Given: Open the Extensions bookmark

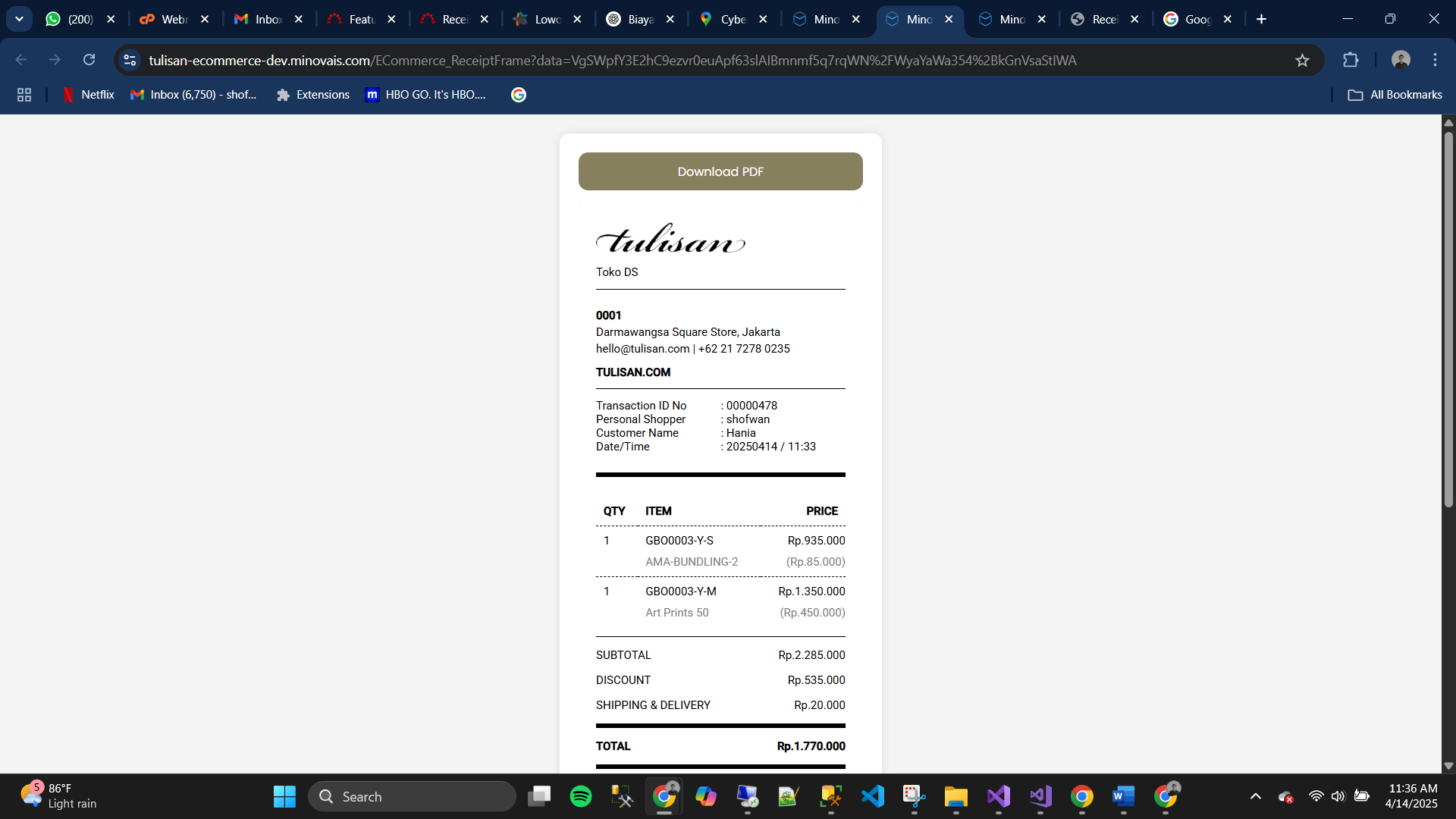Looking at the screenshot, I should click(313, 95).
